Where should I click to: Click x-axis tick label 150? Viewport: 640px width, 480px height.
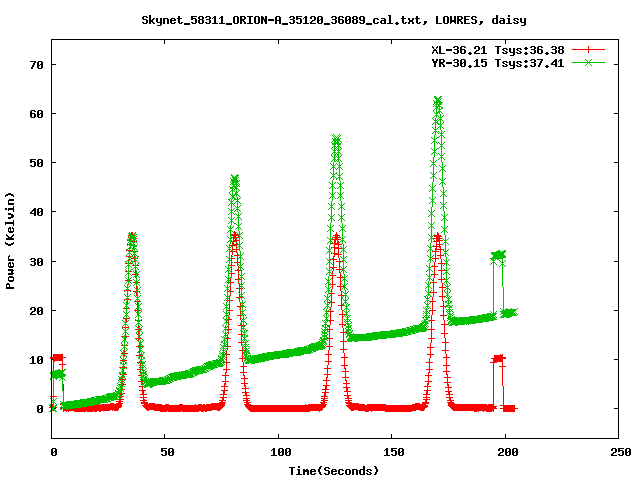tap(394, 452)
